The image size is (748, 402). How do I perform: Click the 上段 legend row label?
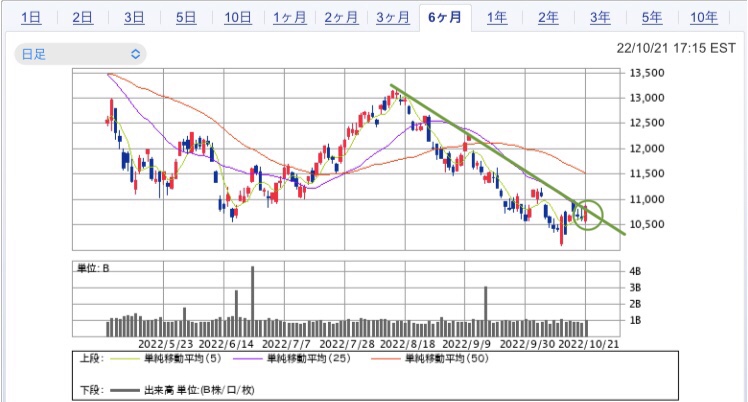pyautogui.click(x=92, y=358)
